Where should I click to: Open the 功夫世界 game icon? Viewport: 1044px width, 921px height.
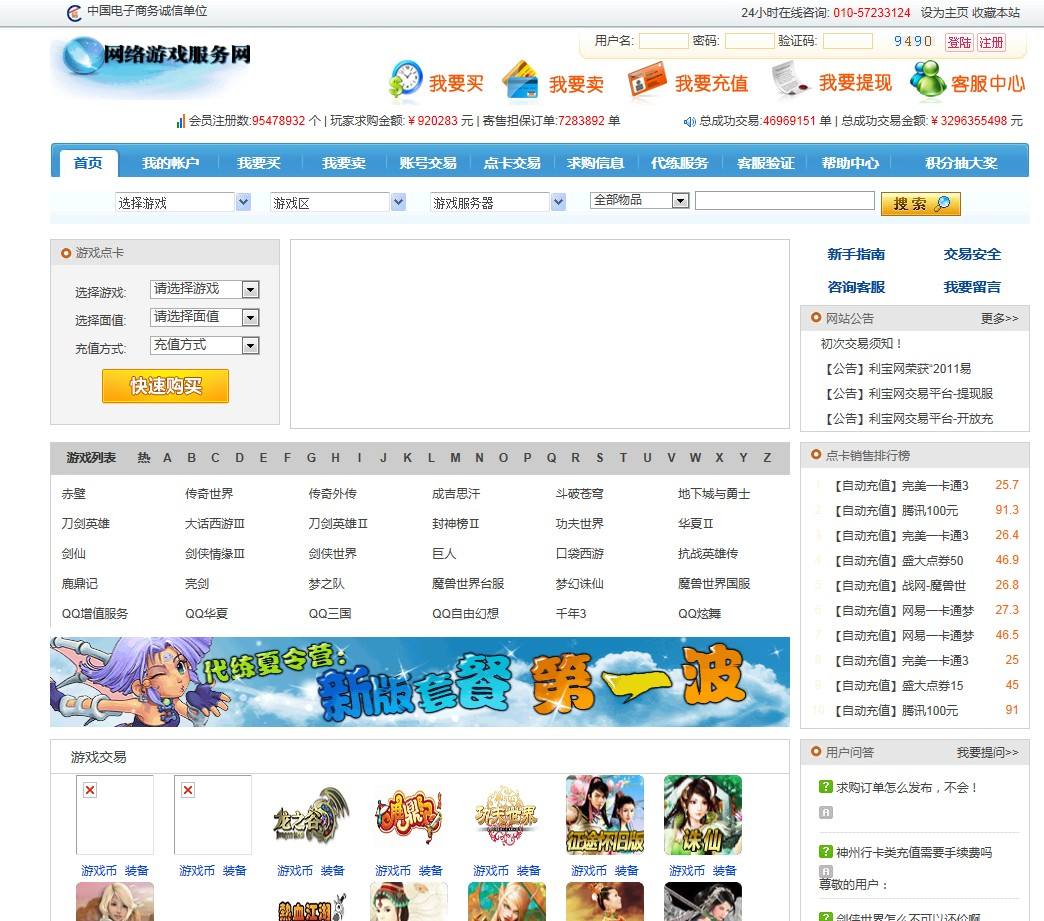click(x=506, y=815)
